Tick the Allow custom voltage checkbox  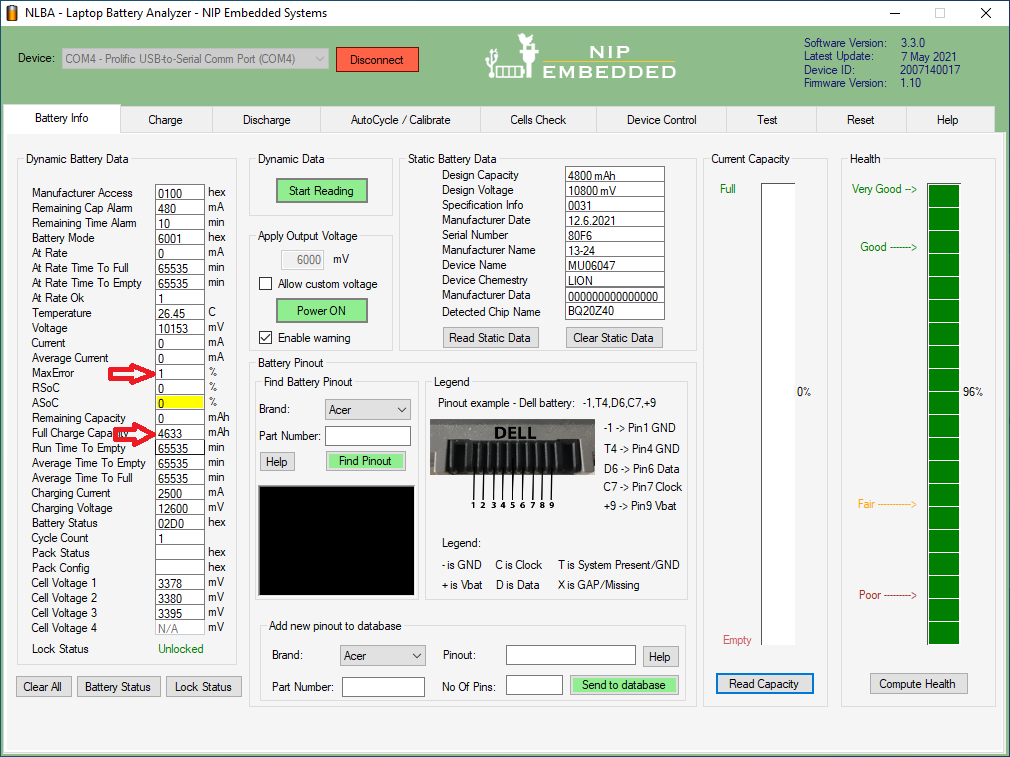coord(265,284)
